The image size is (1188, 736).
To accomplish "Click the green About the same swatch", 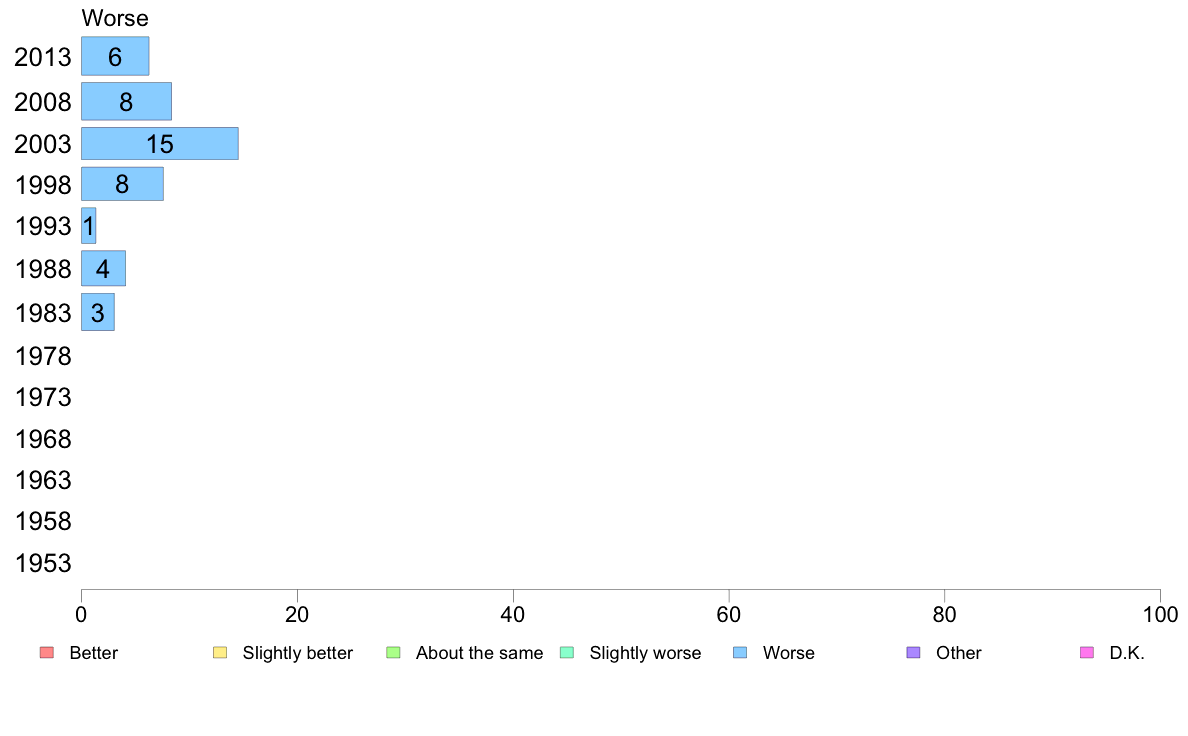I will coord(393,653).
